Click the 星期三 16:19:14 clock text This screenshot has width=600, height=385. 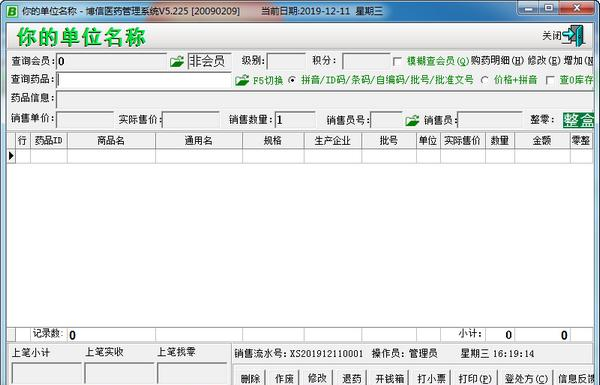tap(497, 354)
